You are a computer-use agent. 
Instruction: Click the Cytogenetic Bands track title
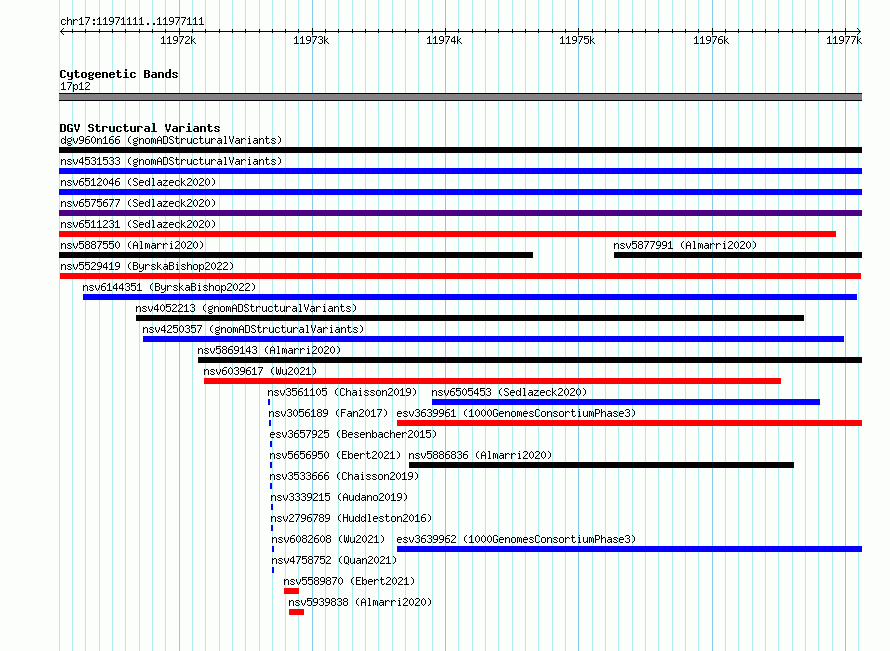click(x=119, y=74)
